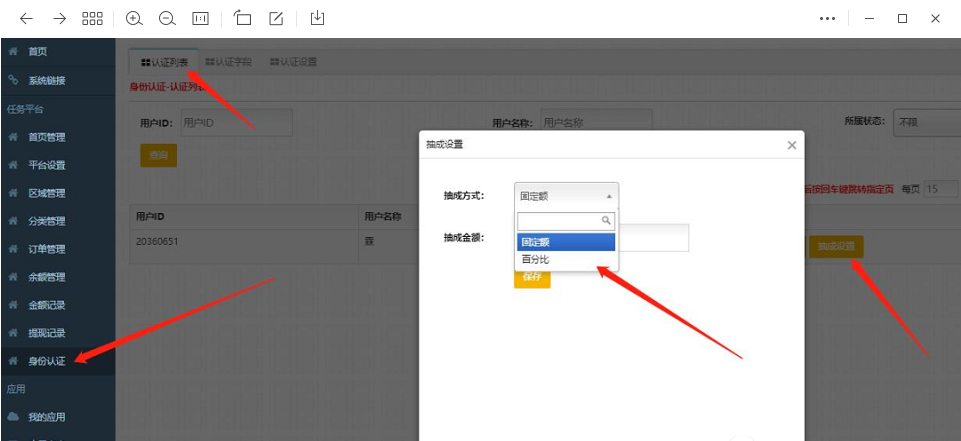Click the search box inside the dropdown
The image size is (961, 441).
[x=560, y=220]
